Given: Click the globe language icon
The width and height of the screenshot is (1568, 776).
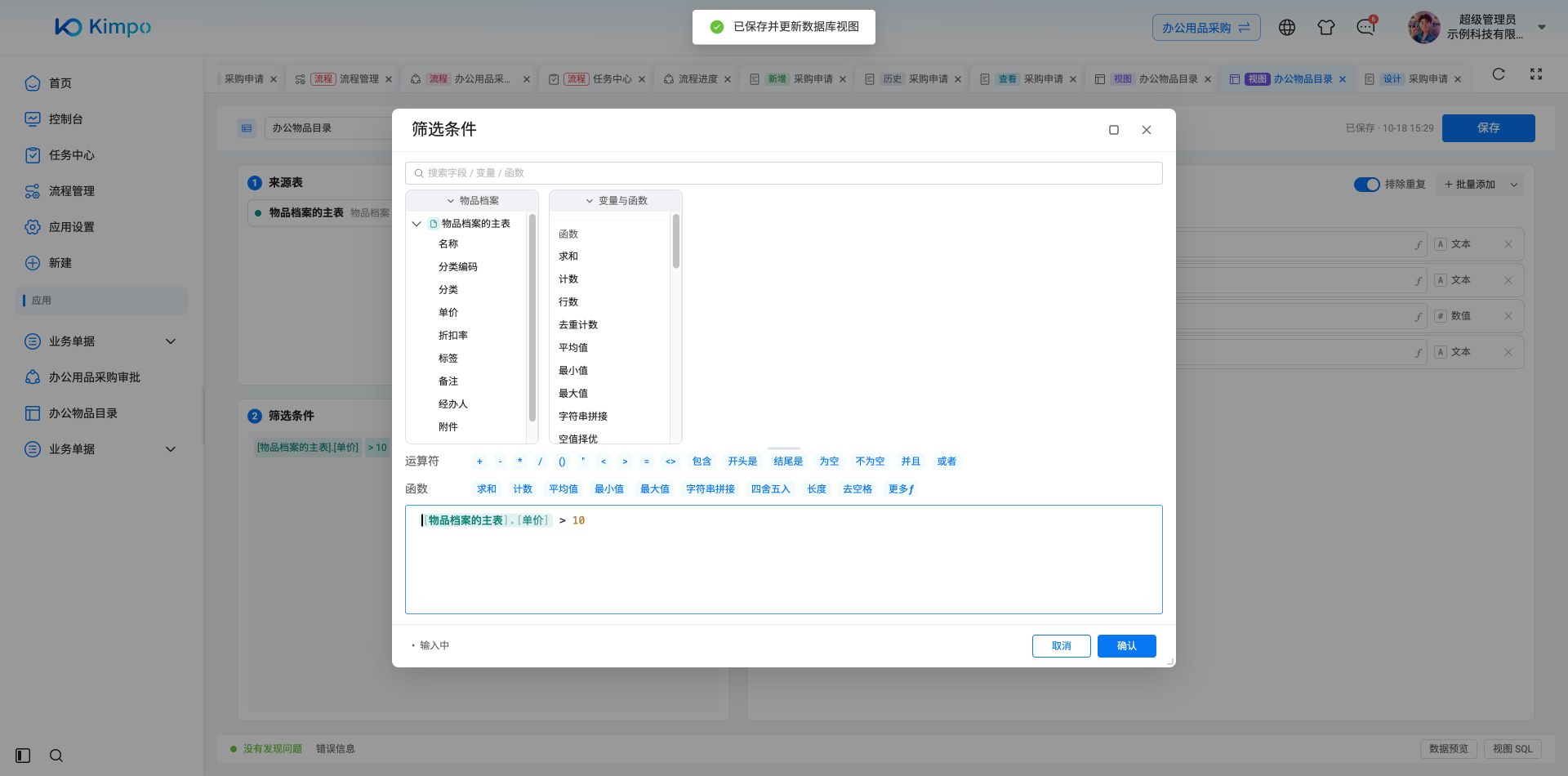Looking at the screenshot, I should pyautogui.click(x=1287, y=28).
